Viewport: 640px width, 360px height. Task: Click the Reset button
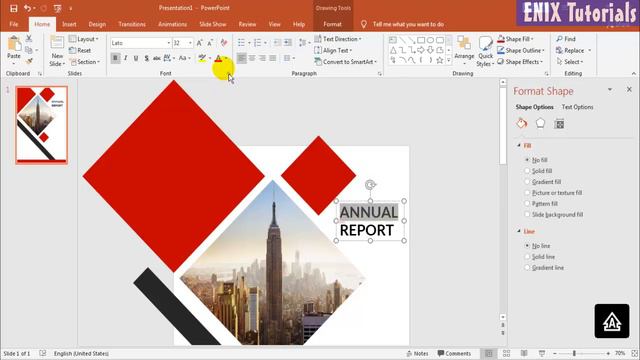pyautogui.click(x=80, y=50)
